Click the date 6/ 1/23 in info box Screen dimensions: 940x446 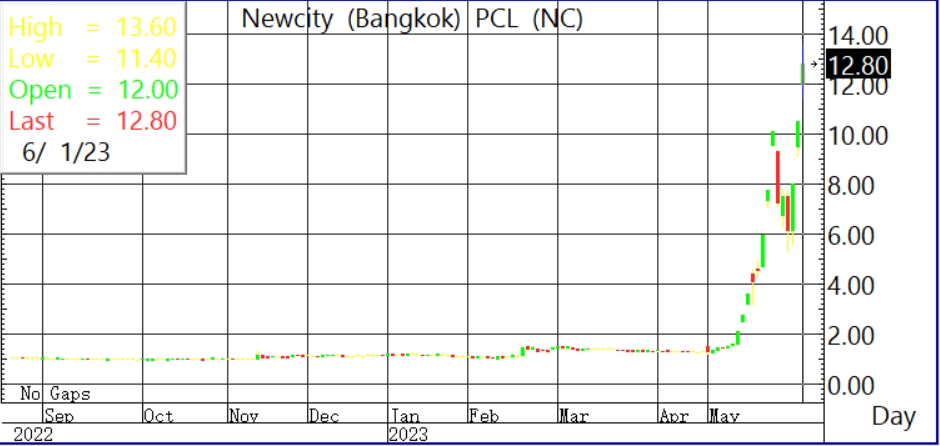coord(66,152)
